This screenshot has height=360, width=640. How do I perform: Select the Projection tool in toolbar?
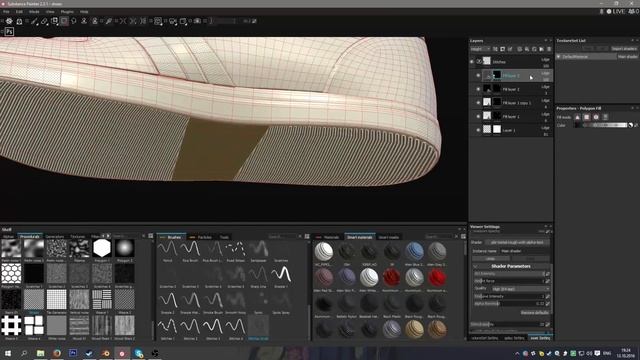pyautogui.click(x=54, y=21)
